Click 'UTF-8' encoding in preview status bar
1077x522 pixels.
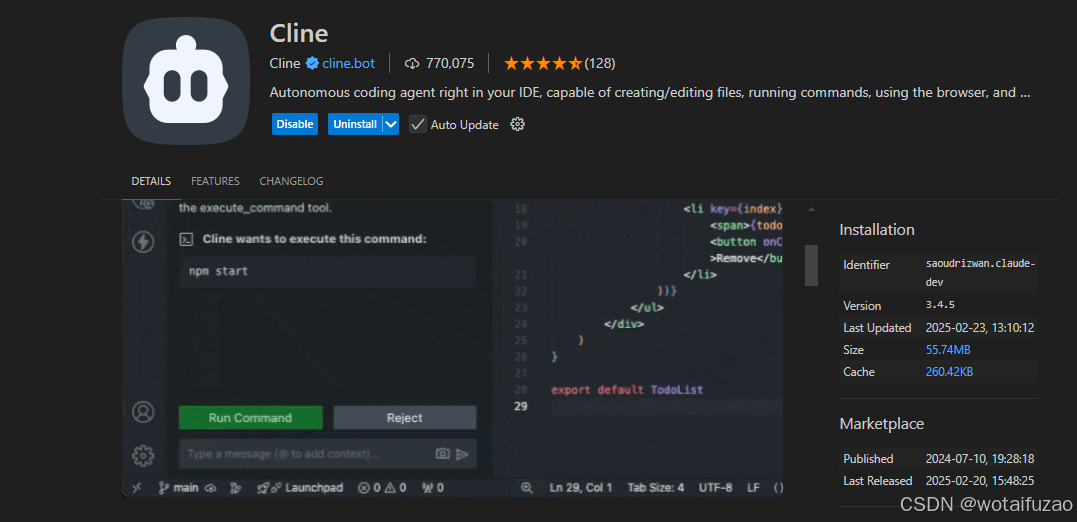point(716,488)
